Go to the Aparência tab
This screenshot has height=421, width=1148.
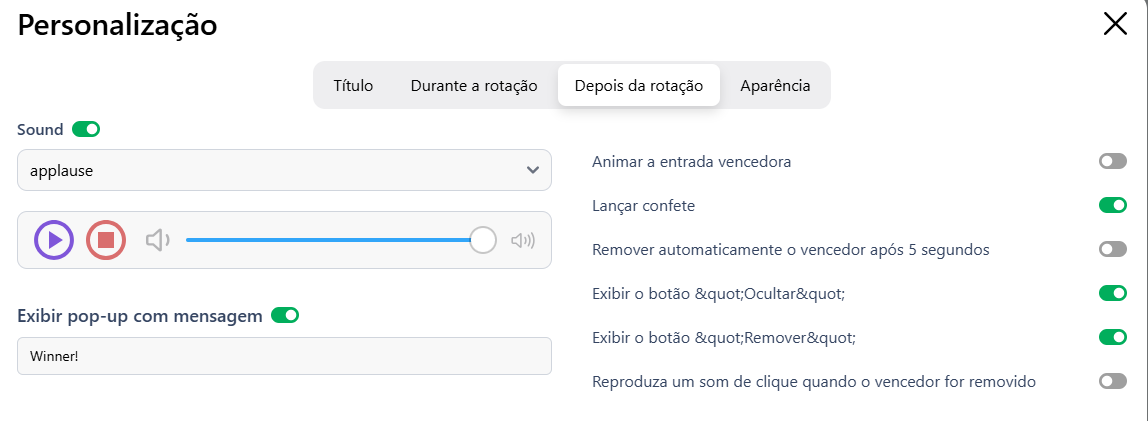[775, 86]
